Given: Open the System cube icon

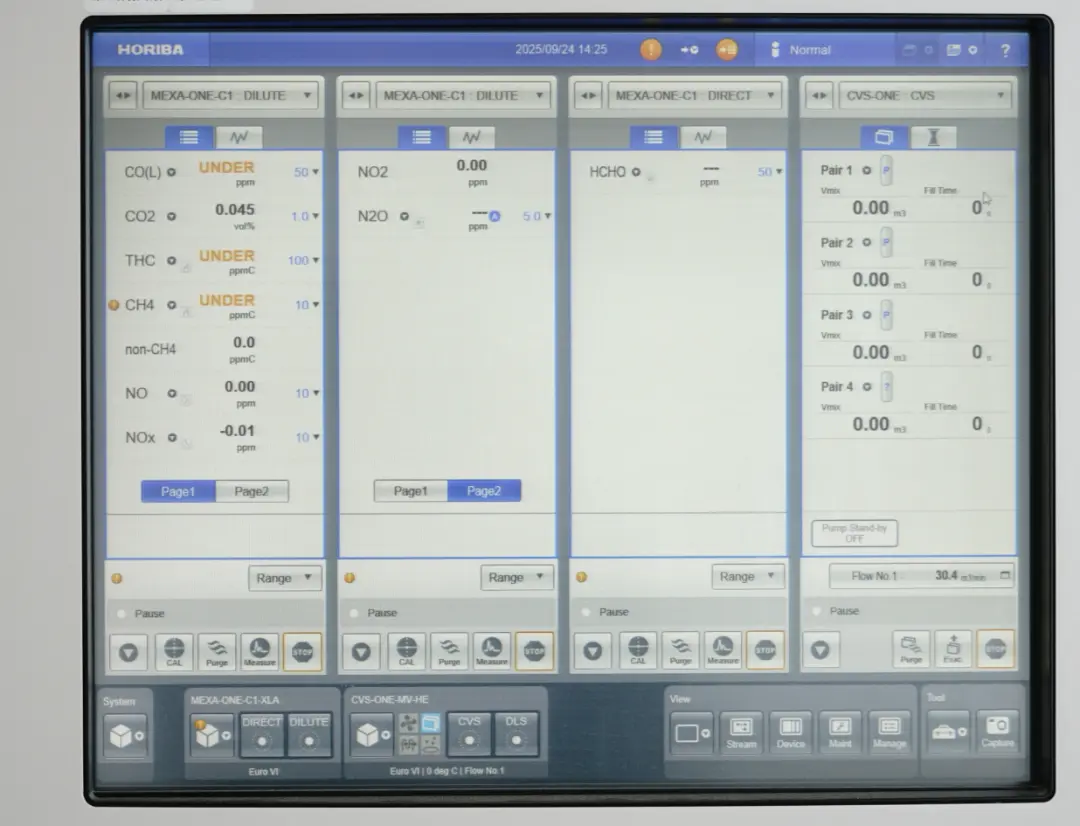Looking at the screenshot, I should click(x=125, y=736).
